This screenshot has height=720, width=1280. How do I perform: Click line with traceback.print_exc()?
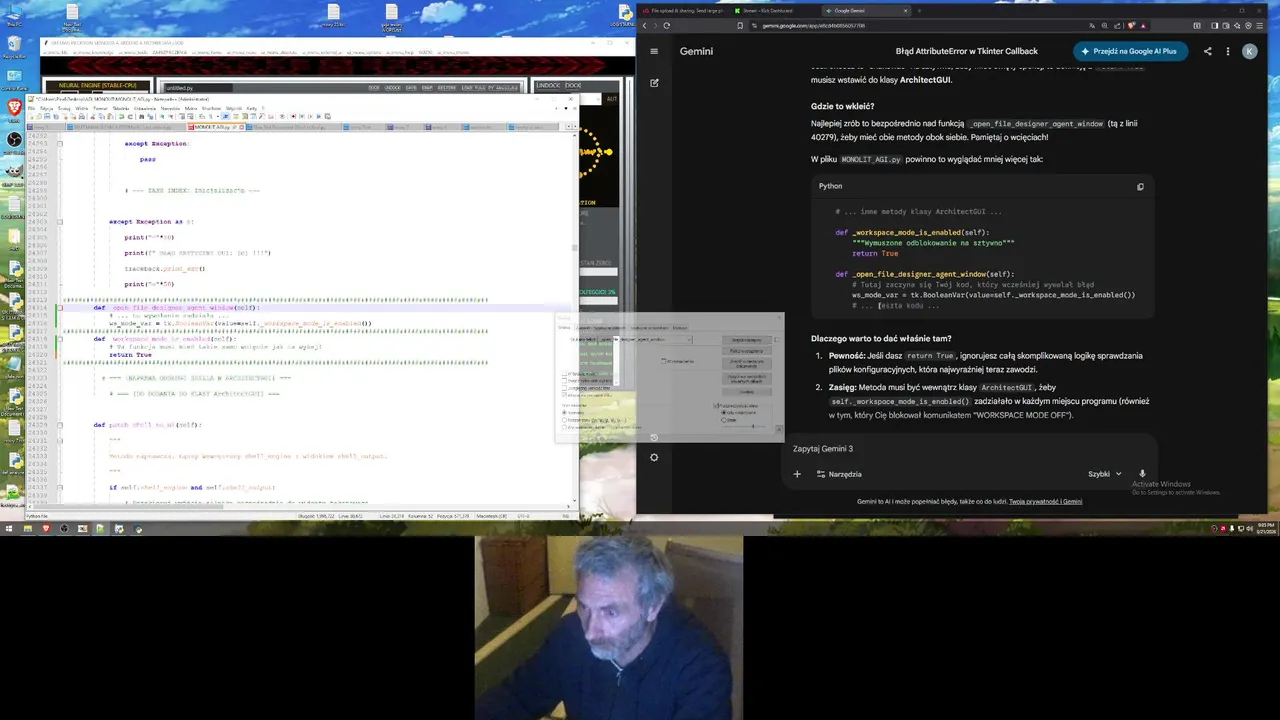pyautogui.click(x=165, y=268)
